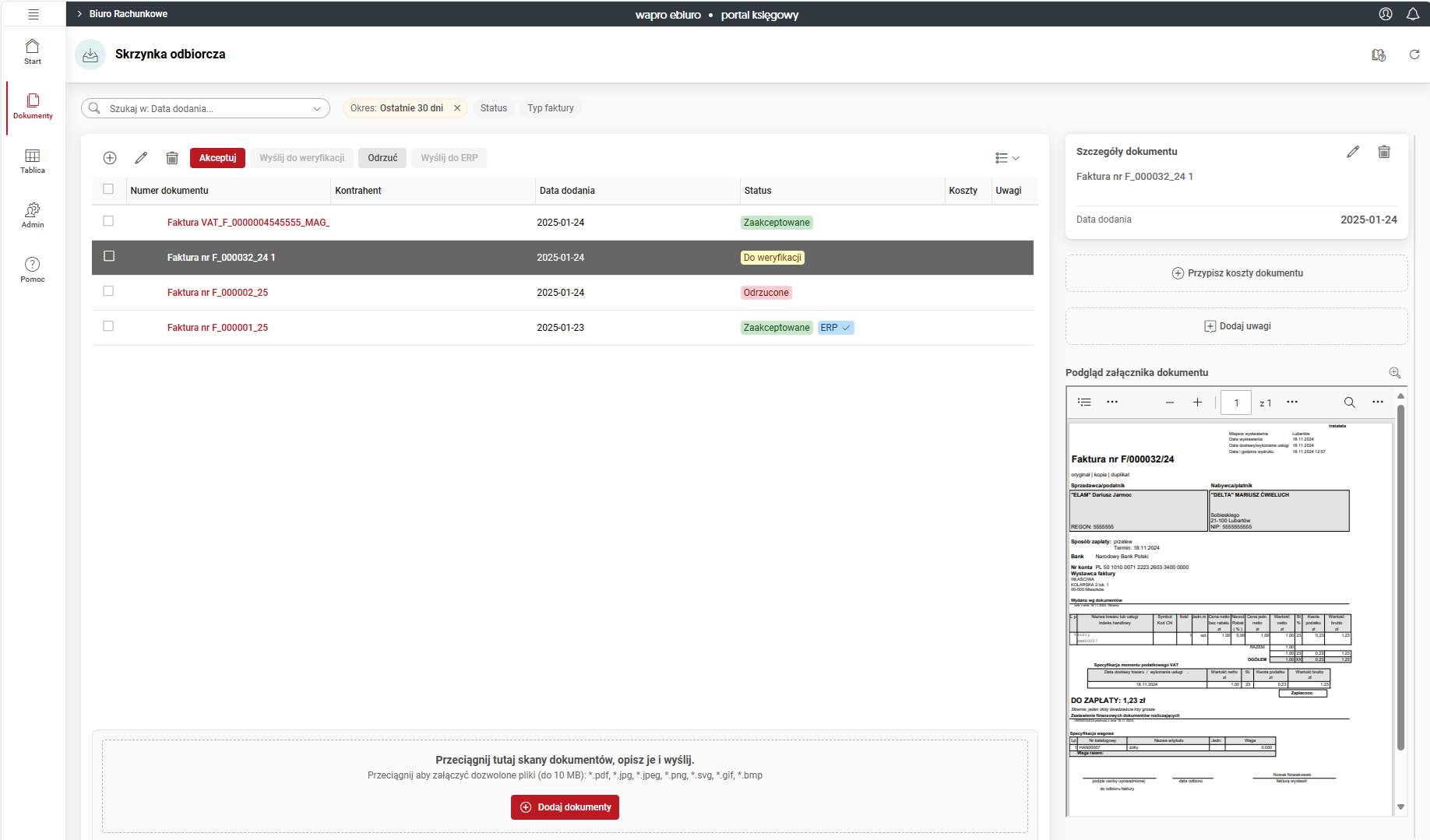Zoom in in the PDF preview

click(x=1198, y=402)
